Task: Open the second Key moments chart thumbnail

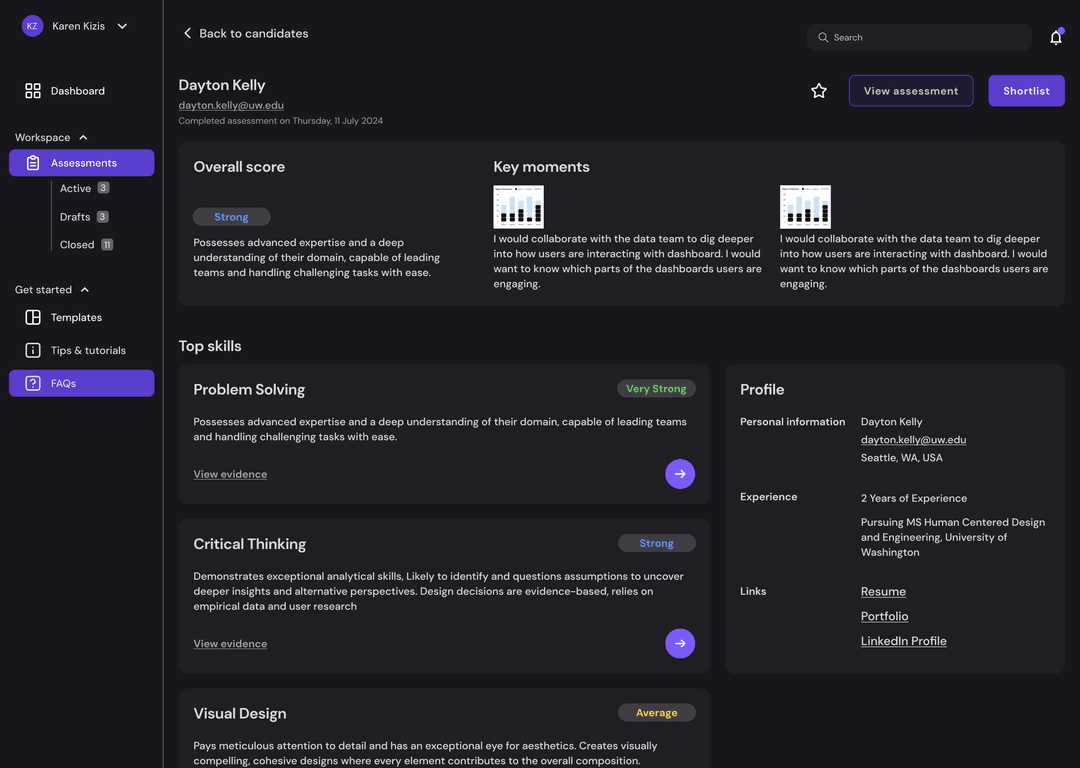Action: [805, 207]
